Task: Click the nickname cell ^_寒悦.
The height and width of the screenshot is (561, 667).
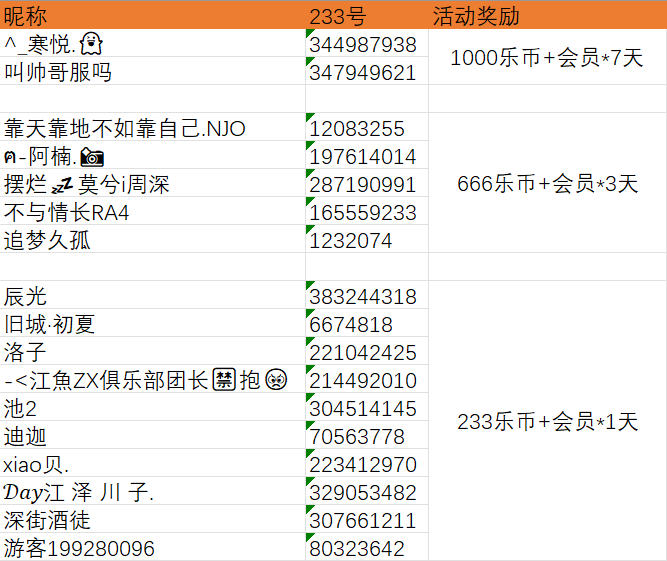Action: [x=152, y=43]
